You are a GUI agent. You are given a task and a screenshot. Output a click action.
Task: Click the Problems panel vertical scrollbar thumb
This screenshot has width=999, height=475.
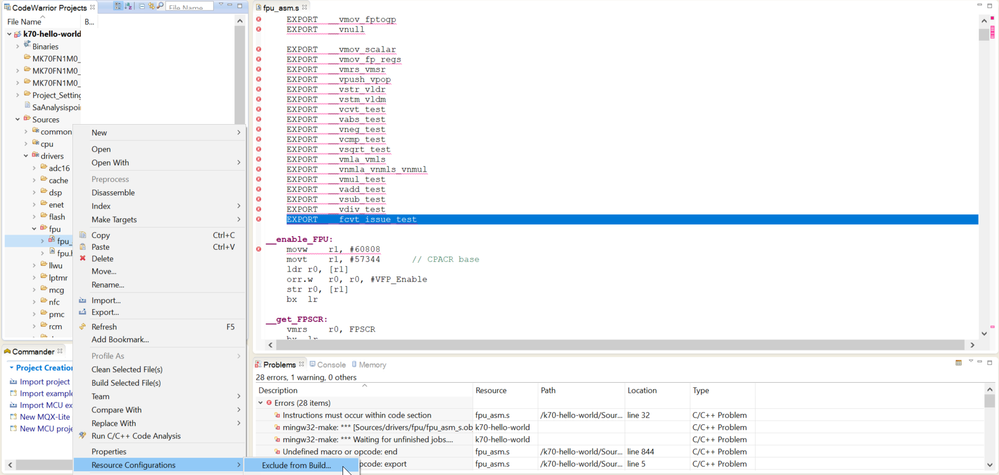pos(989,401)
